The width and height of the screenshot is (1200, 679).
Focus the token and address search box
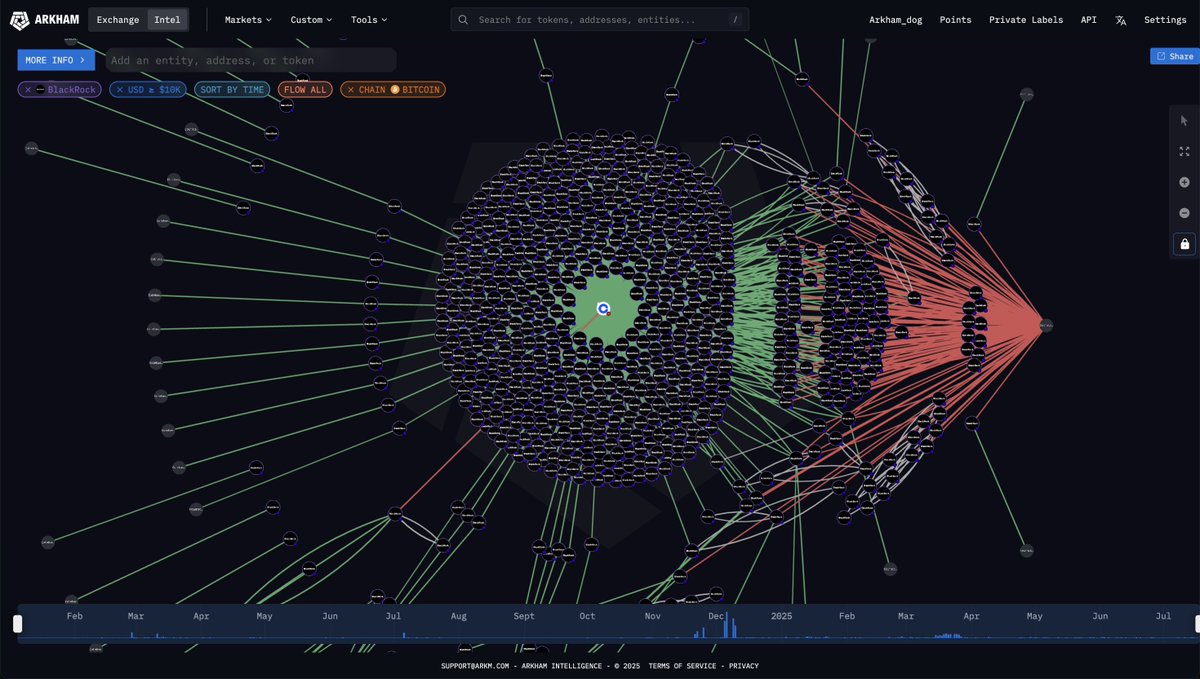coord(599,20)
